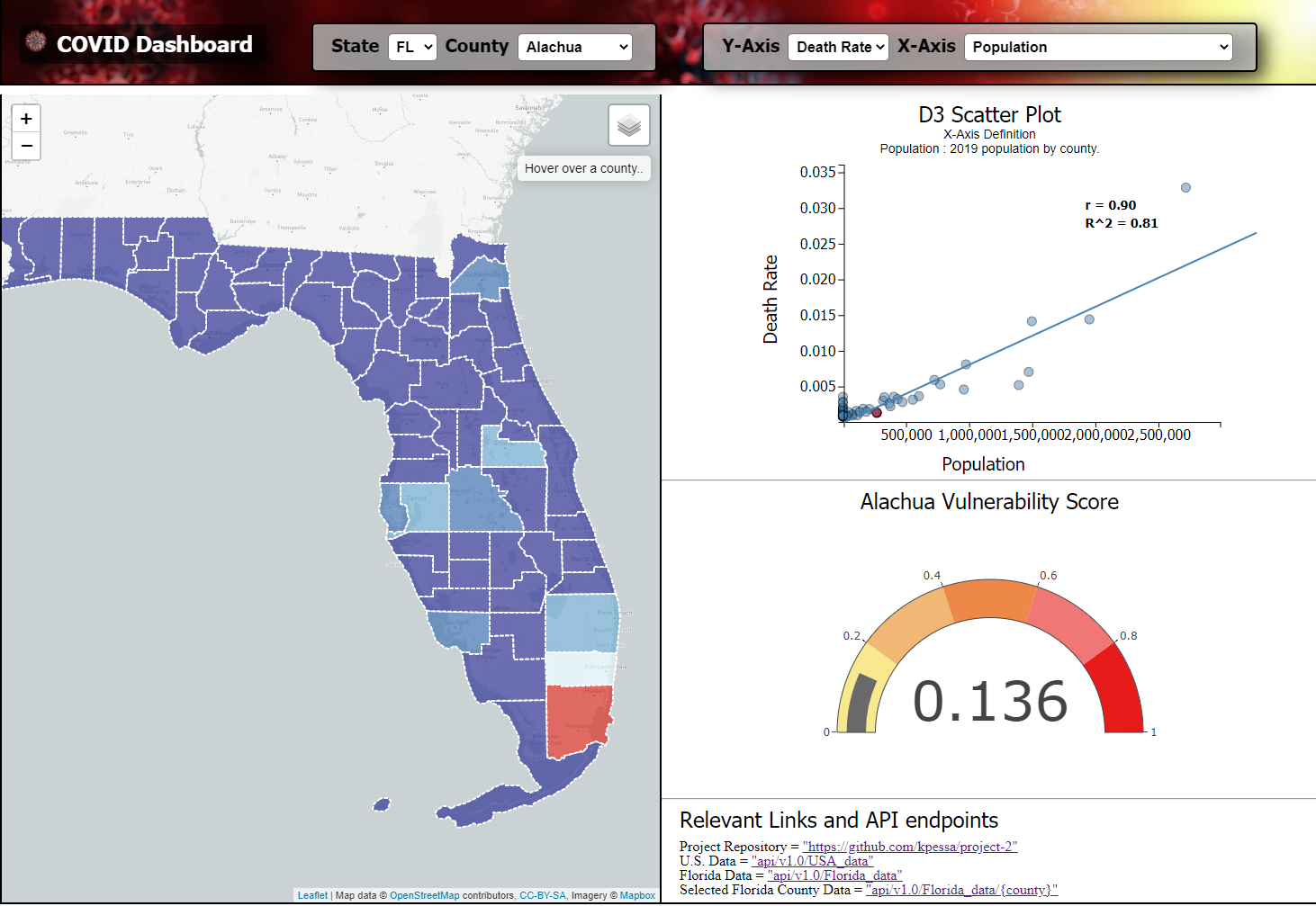Click the COVID virus logo icon
Image resolution: width=1316 pixels, height=906 pixels.
[x=36, y=41]
